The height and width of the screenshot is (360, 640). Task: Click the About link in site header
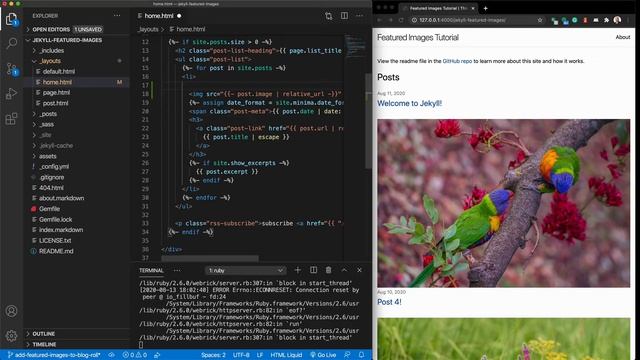623,37
